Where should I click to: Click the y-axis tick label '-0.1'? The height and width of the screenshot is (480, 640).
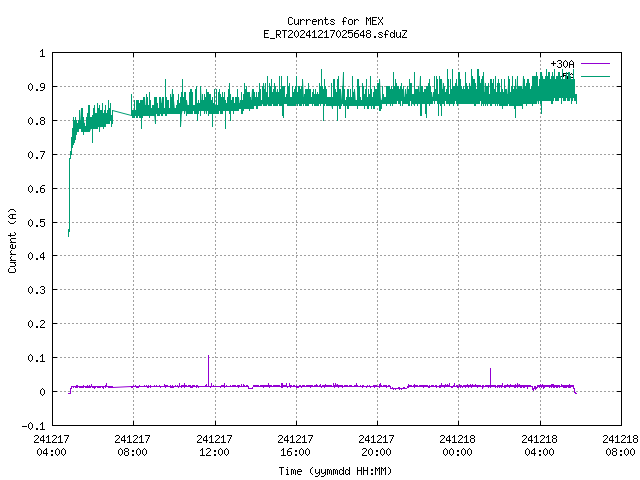coord(33,426)
